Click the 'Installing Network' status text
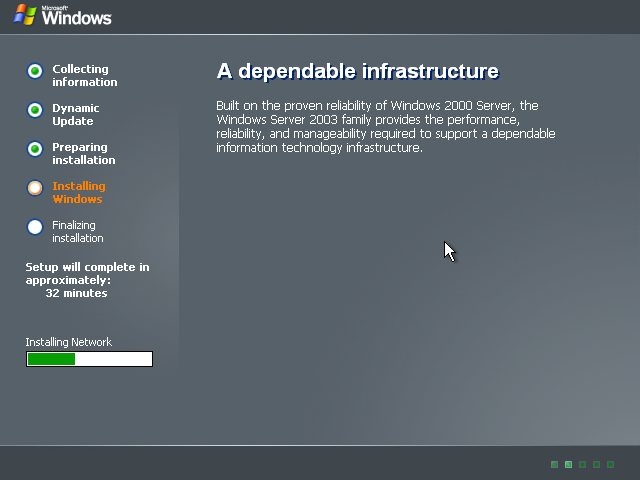The height and width of the screenshot is (480, 640). (69, 342)
